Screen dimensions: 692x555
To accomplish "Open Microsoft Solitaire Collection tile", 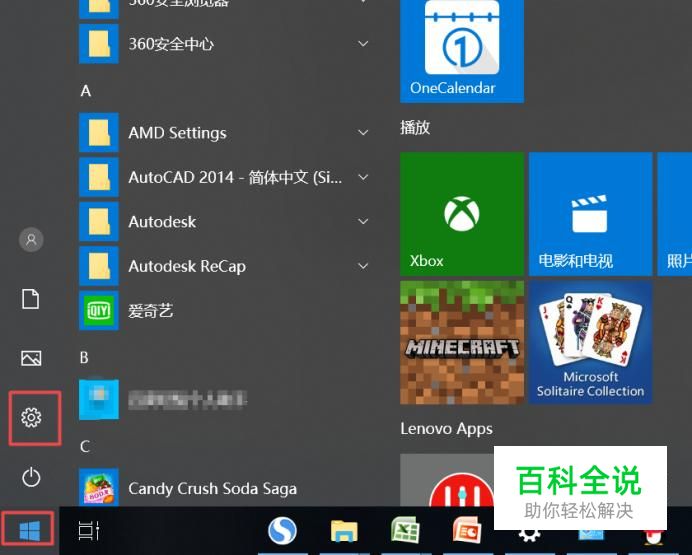I will coord(590,342).
